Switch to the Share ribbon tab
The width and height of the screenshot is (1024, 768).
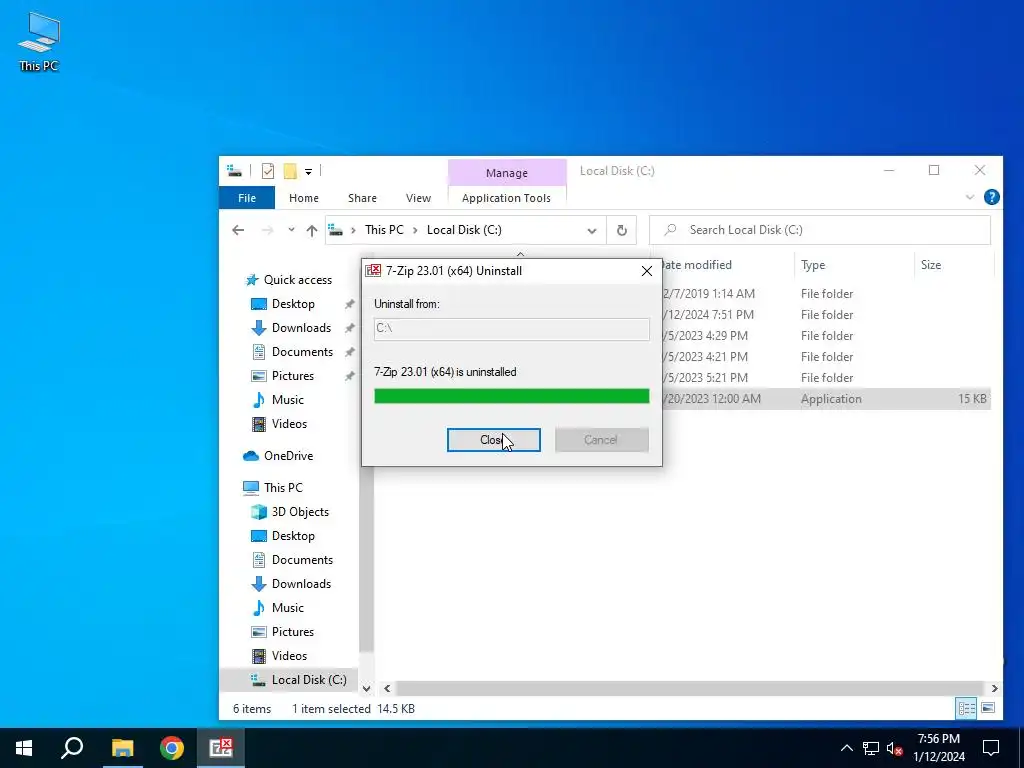[x=362, y=198]
